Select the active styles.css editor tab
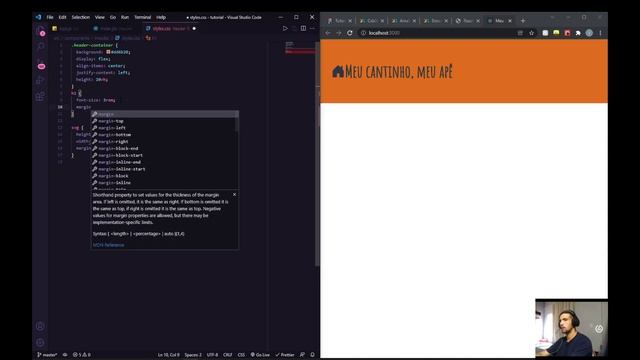The image size is (640, 360). click(171, 29)
